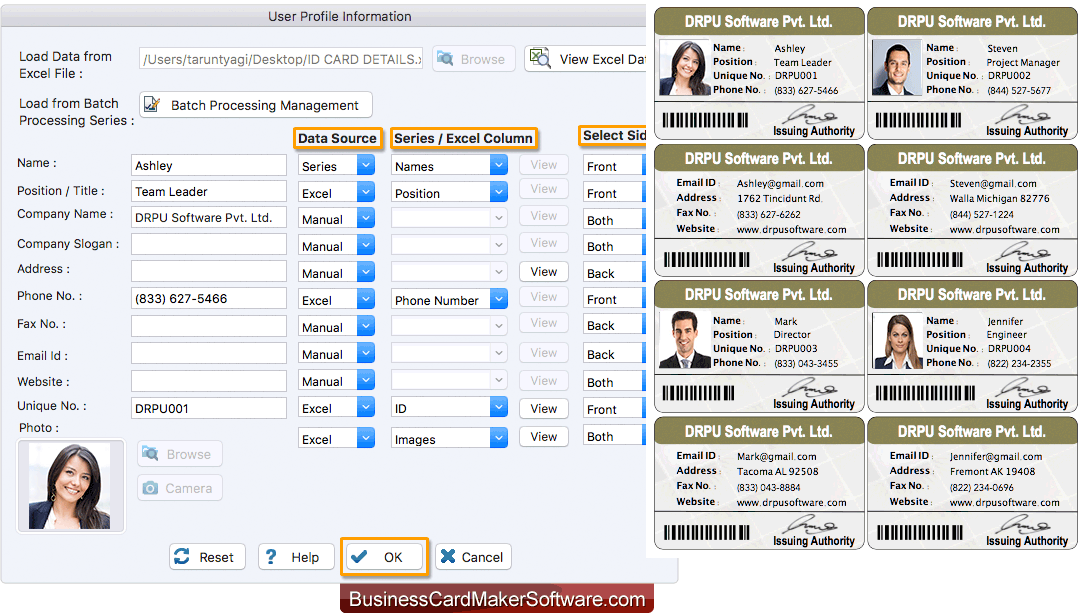Screen dimensions: 1085x613
Task: Select Mark's front ID card preview
Action: [759, 347]
